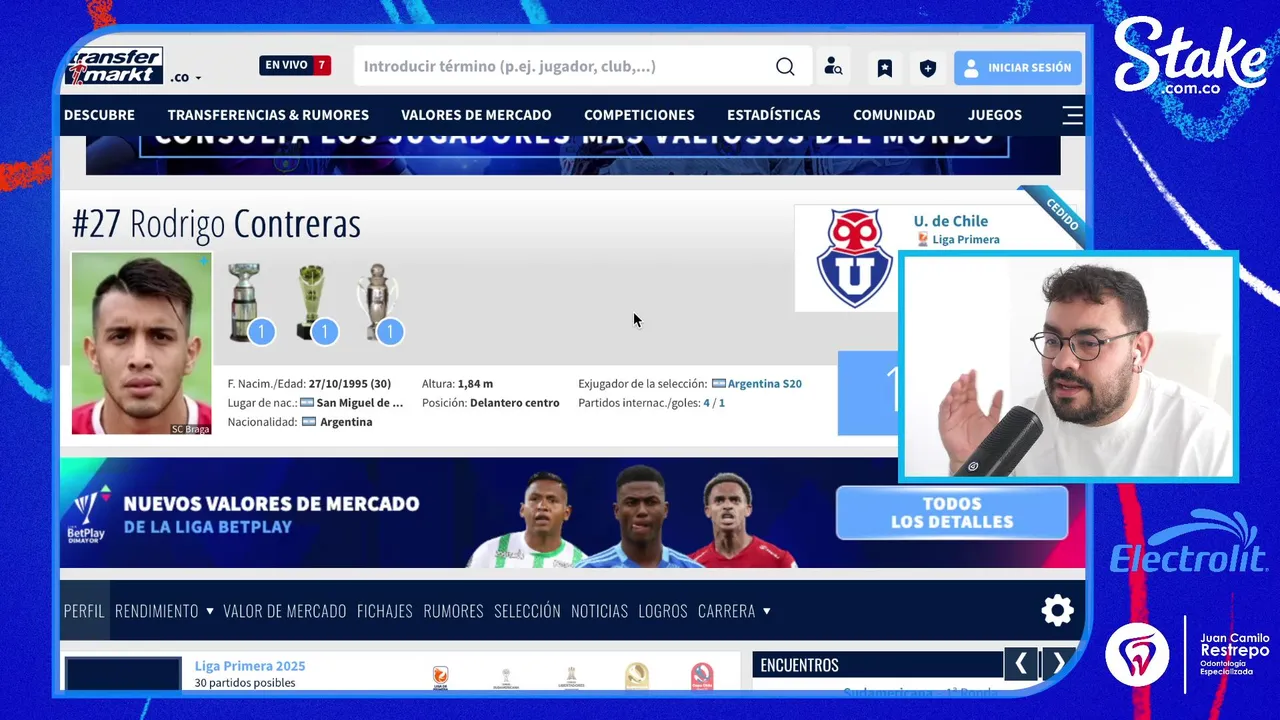Screen dimensions: 1280x720
Task: Expand the RENDIMIENTO dropdown tab
Action: (164, 611)
